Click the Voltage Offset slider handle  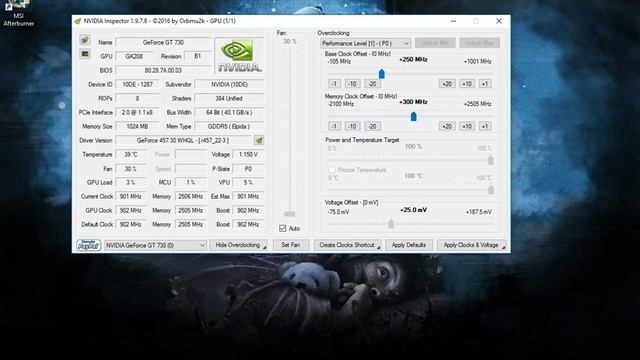tap(391, 224)
